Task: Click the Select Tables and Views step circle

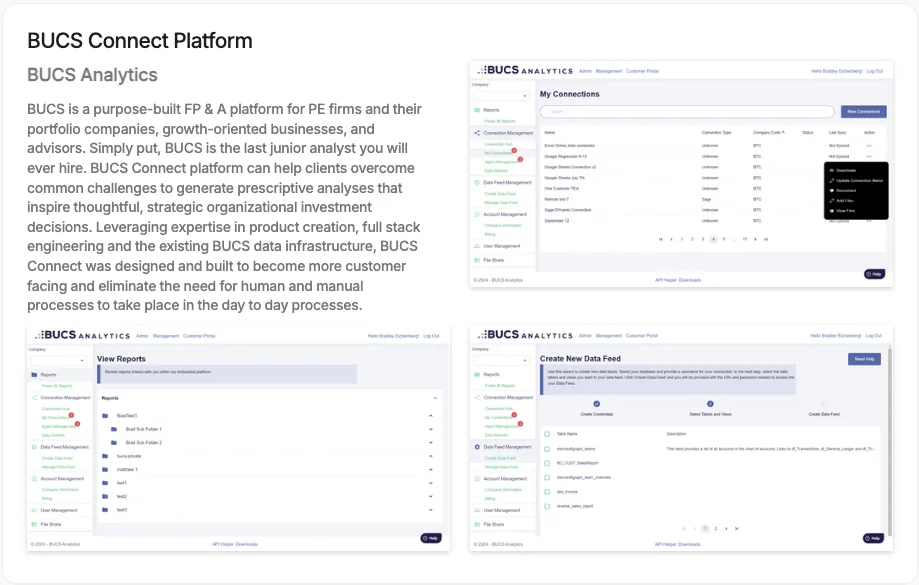Action: click(710, 404)
